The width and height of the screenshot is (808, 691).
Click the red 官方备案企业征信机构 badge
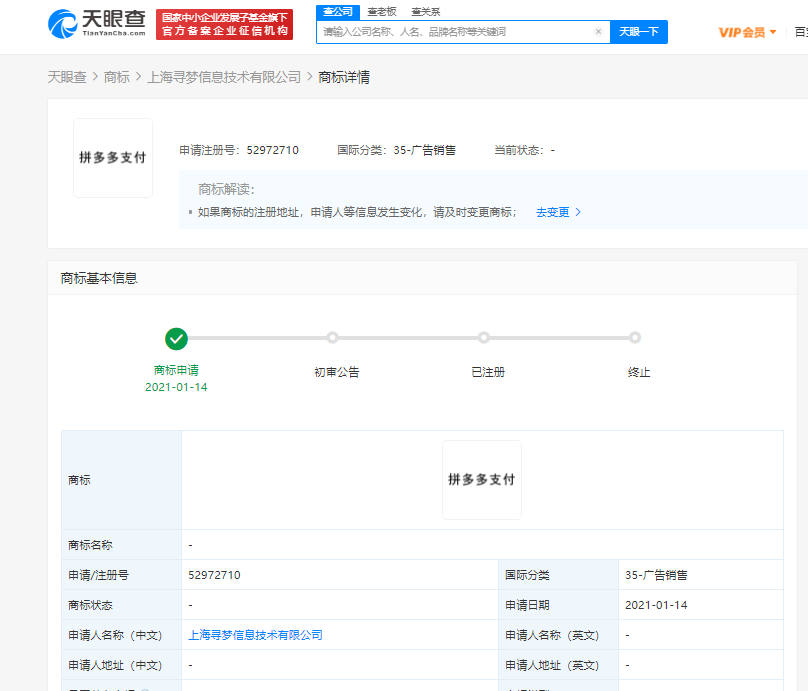(224, 27)
